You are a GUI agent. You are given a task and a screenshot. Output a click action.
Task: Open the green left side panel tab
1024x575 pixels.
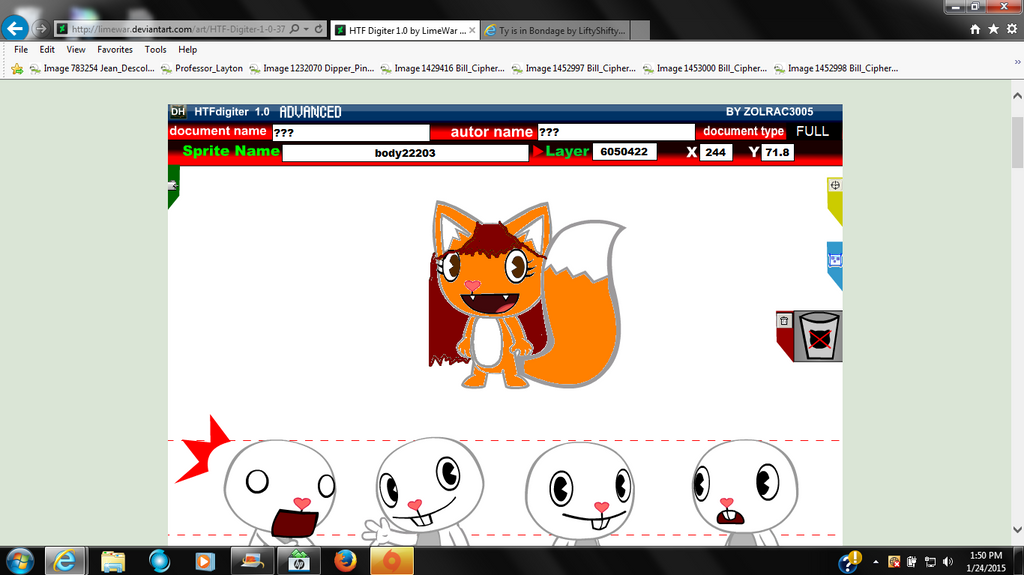(x=173, y=187)
